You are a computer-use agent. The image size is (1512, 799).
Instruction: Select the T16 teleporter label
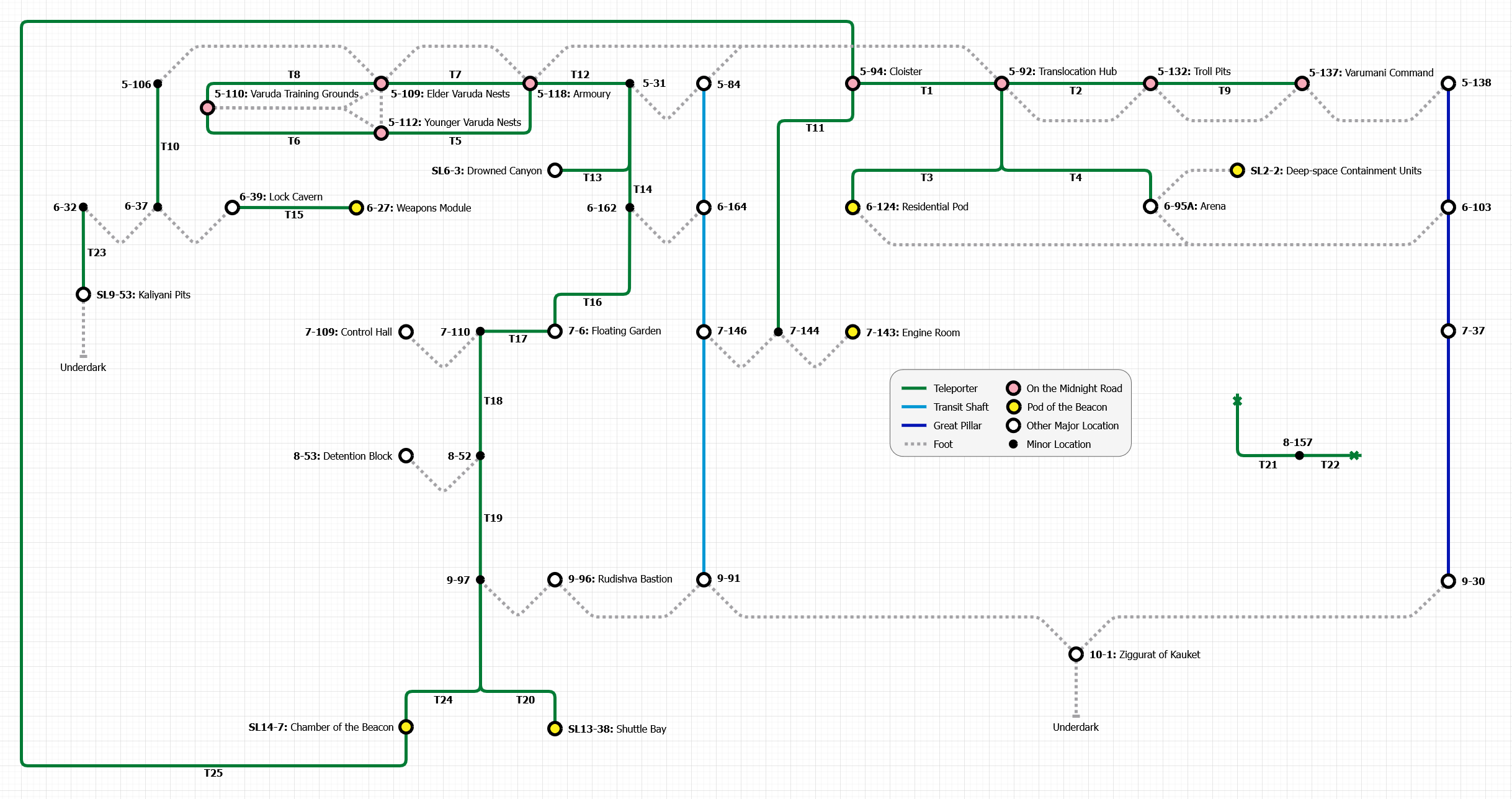coord(592,302)
